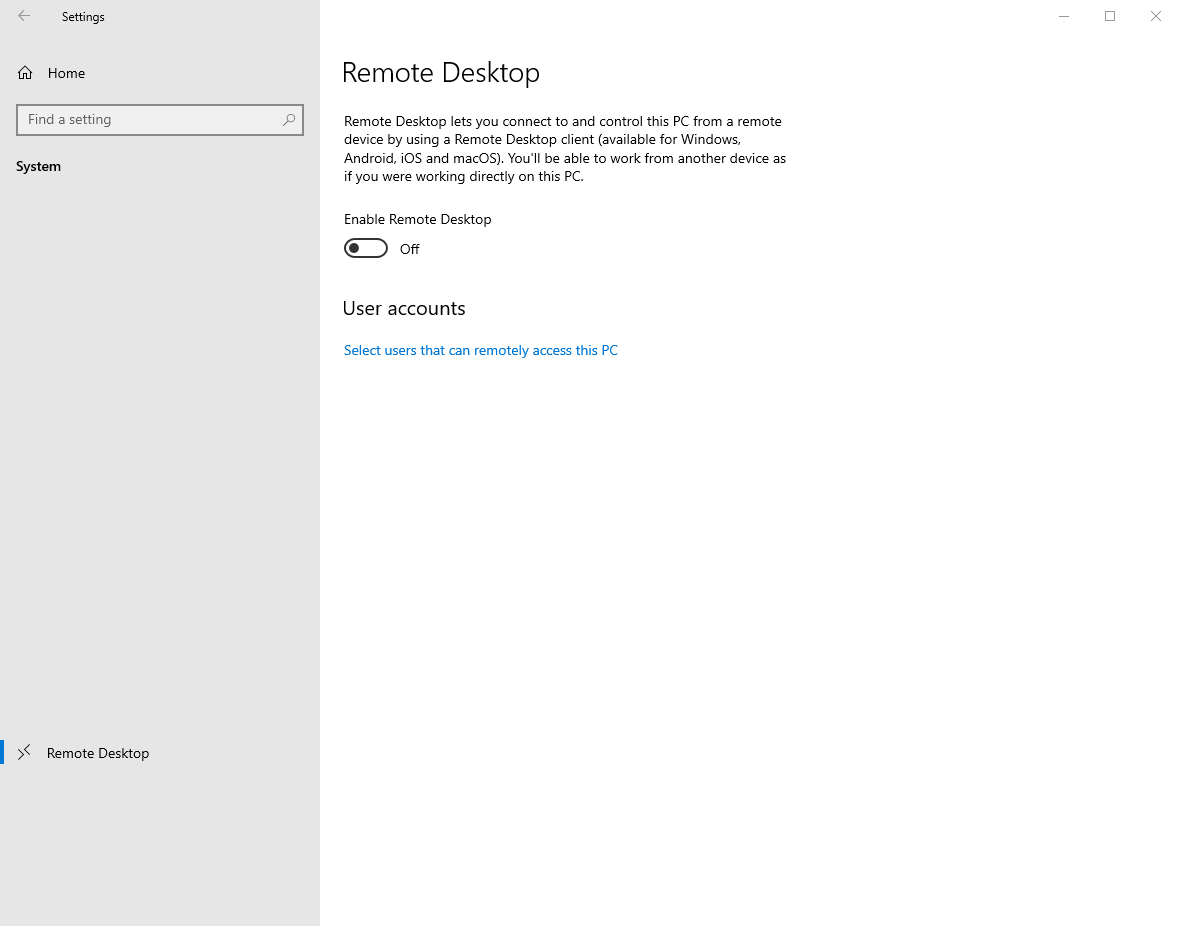Screen dimensions: 1179x926
Task: Go back using the back arrow
Action: [24, 16]
